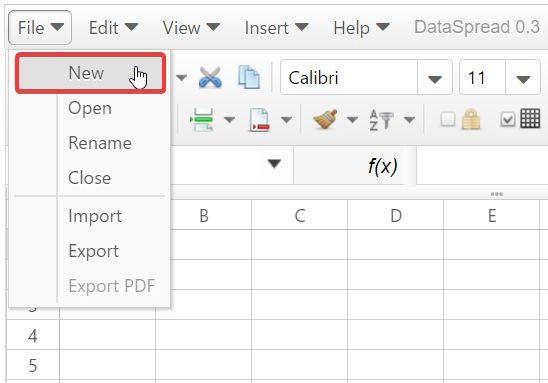Select column B header
Screen dimensions: 548x383
click(x=204, y=215)
